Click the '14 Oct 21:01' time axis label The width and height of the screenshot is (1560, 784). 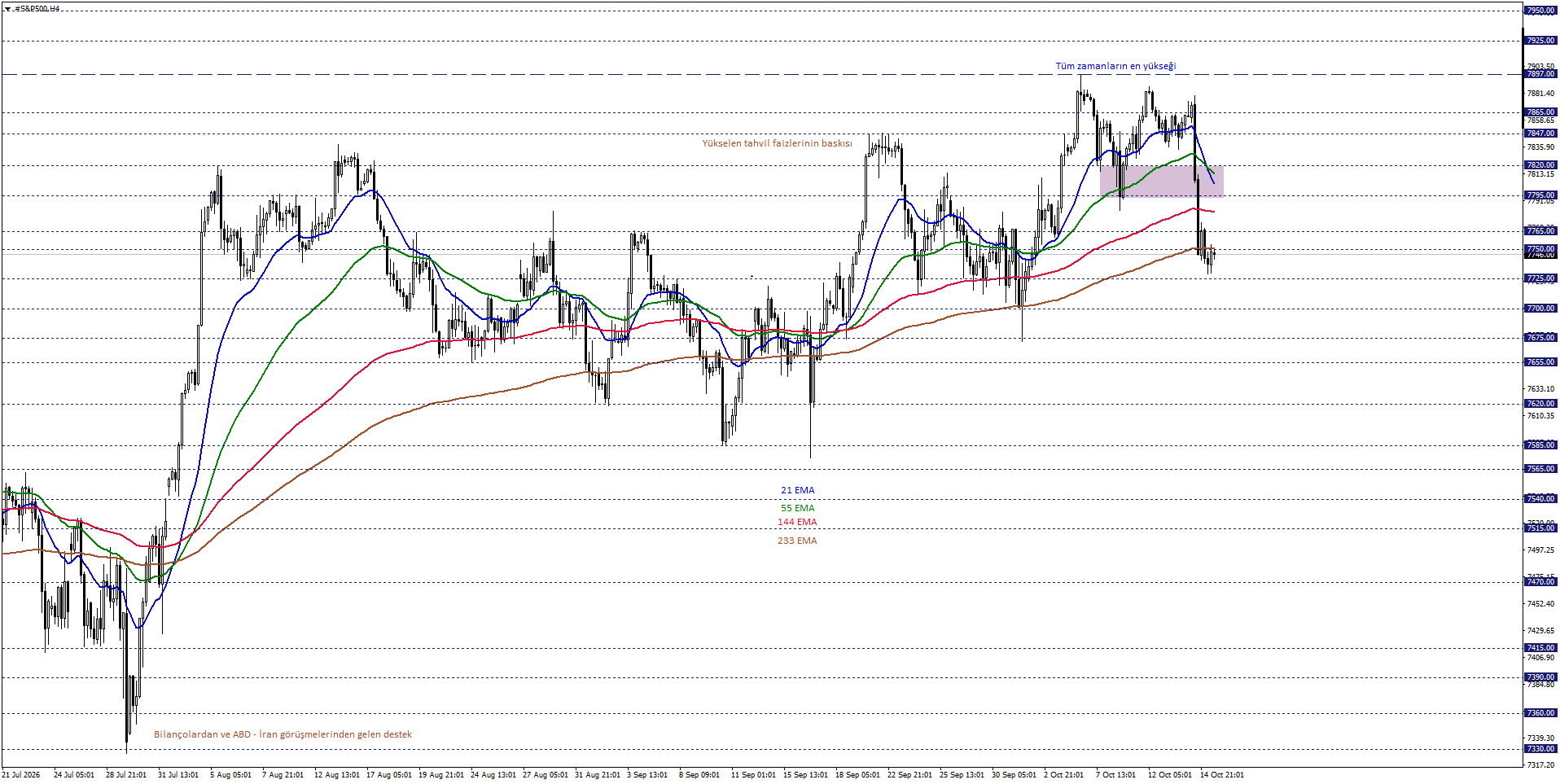1222,775
